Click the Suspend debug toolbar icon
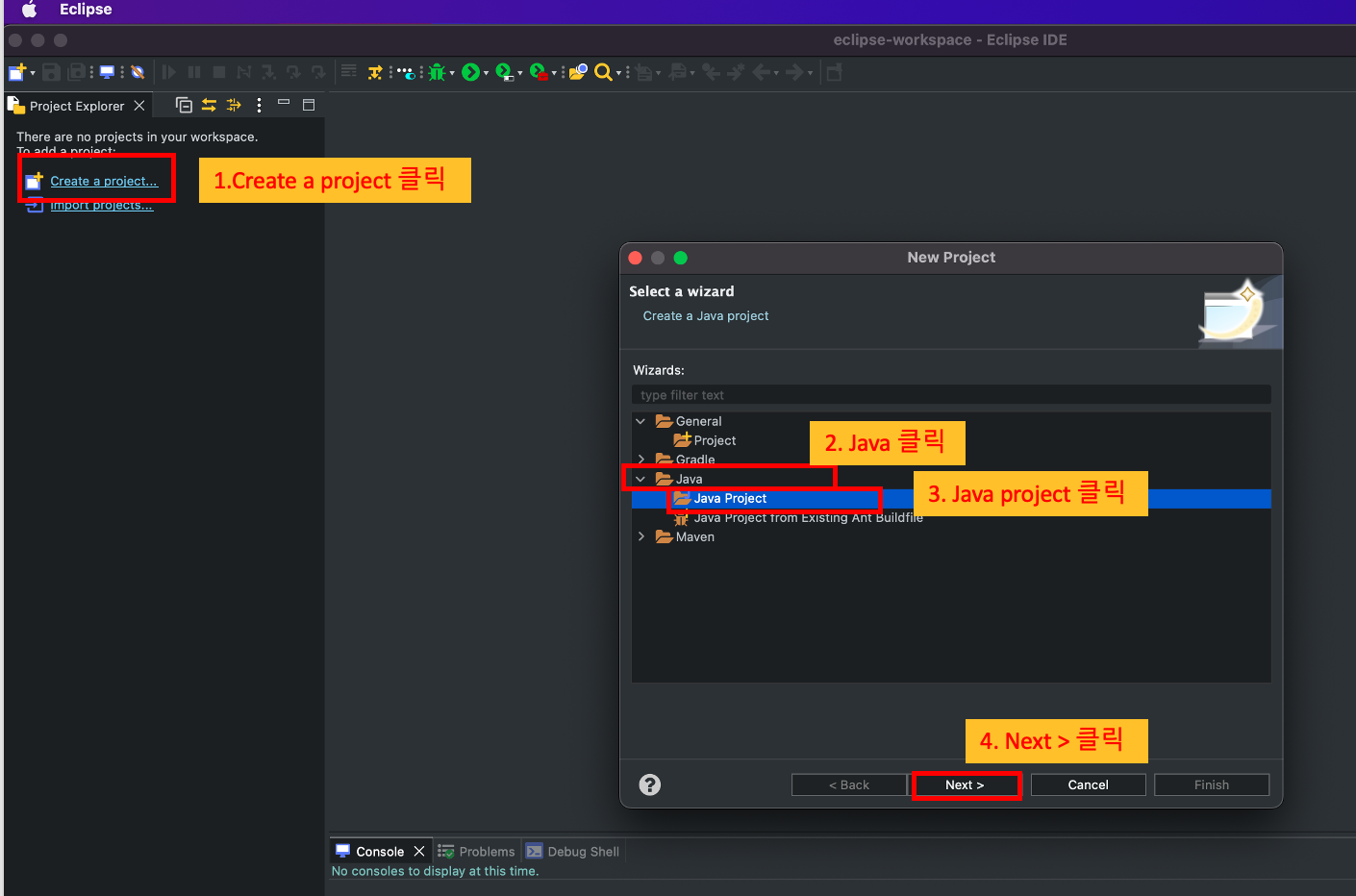Viewport: 1356px width, 896px height. coord(194,72)
